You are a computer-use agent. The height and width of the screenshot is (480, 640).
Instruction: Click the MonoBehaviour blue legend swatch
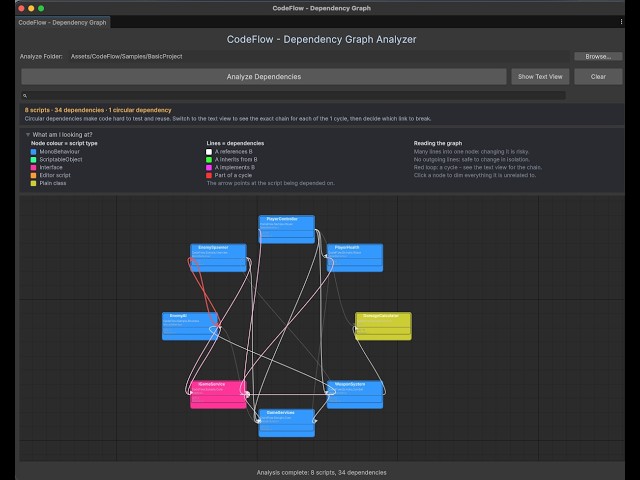click(x=33, y=152)
